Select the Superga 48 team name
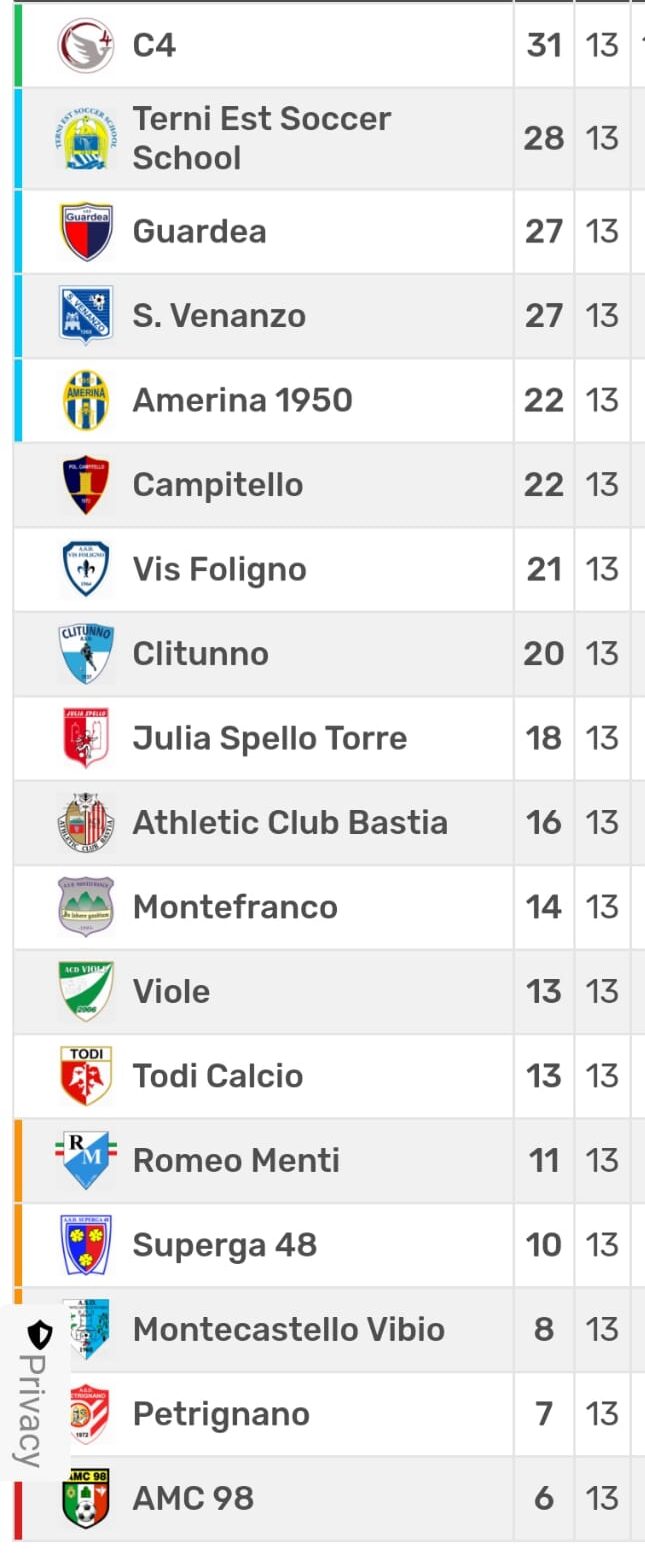The height and width of the screenshot is (1566, 645). point(225,1245)
